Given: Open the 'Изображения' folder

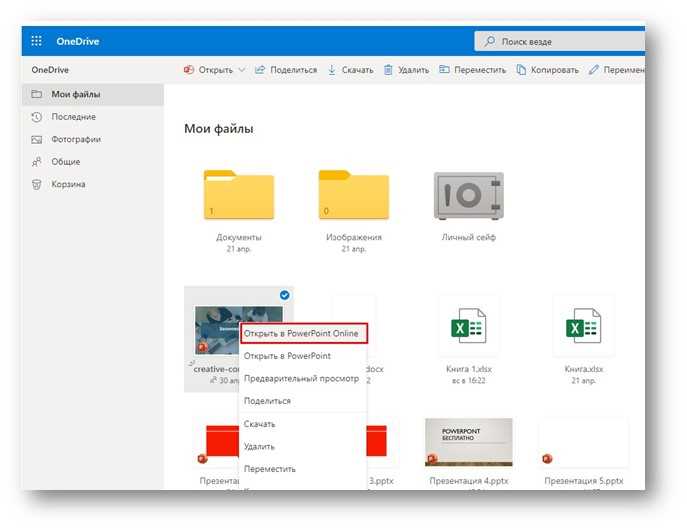Looking at the screenshot, I should click(x=354, y=195).
